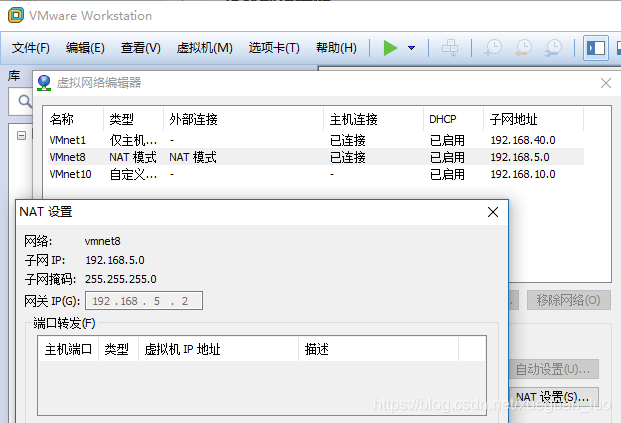Click the library search magnifier icon
The image size is (621, 423).
25,101
